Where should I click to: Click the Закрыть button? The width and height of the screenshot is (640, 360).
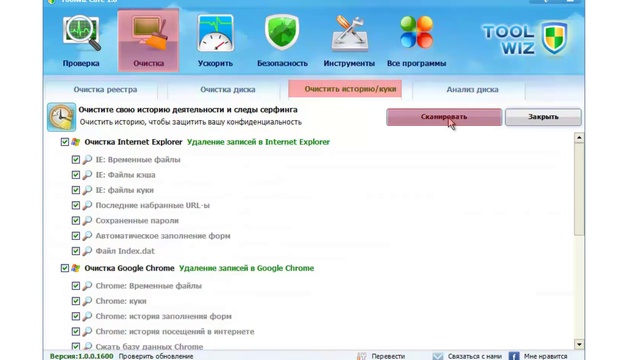pos(543,117)
